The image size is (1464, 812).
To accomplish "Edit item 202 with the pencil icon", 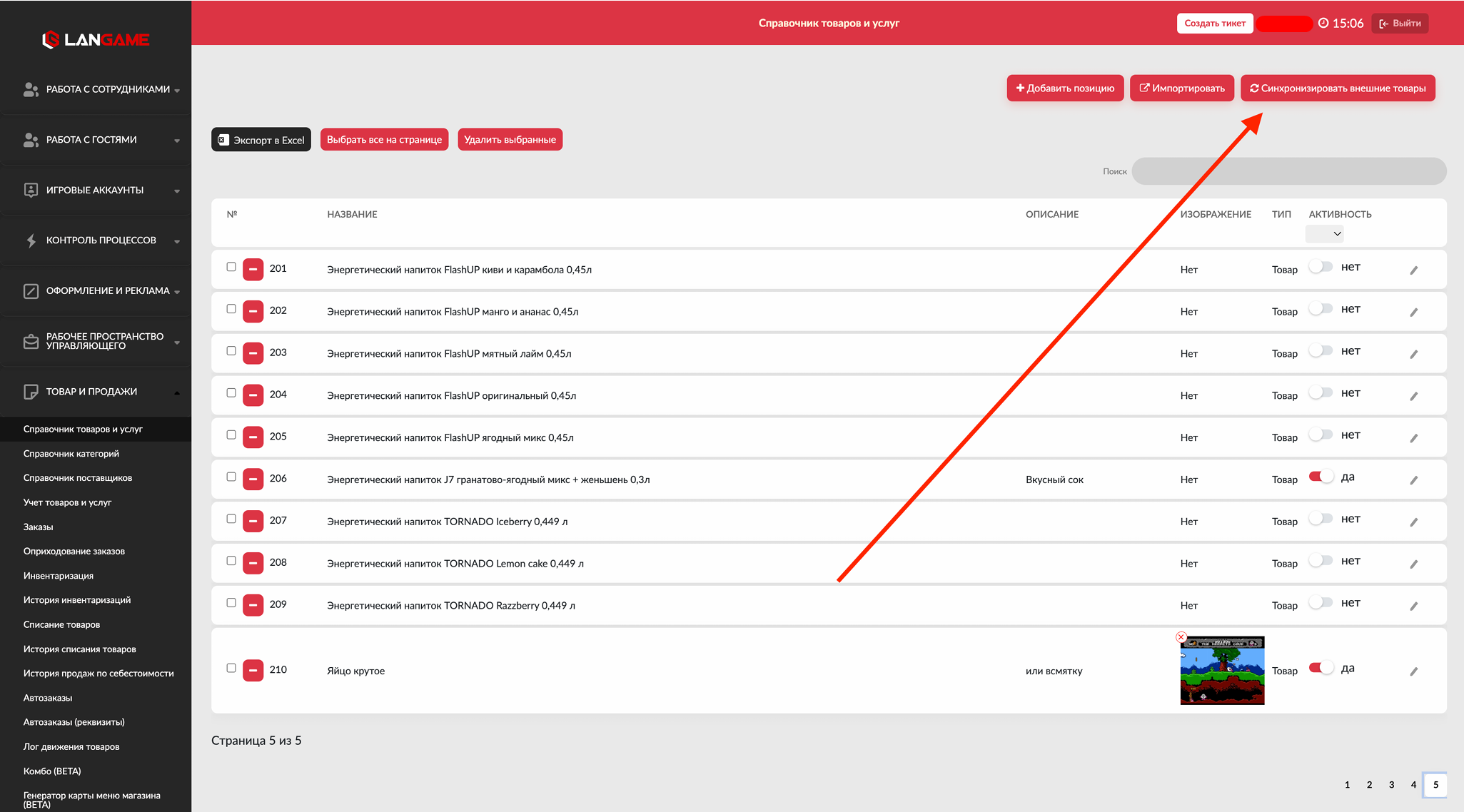I will tap(1413, 313).
